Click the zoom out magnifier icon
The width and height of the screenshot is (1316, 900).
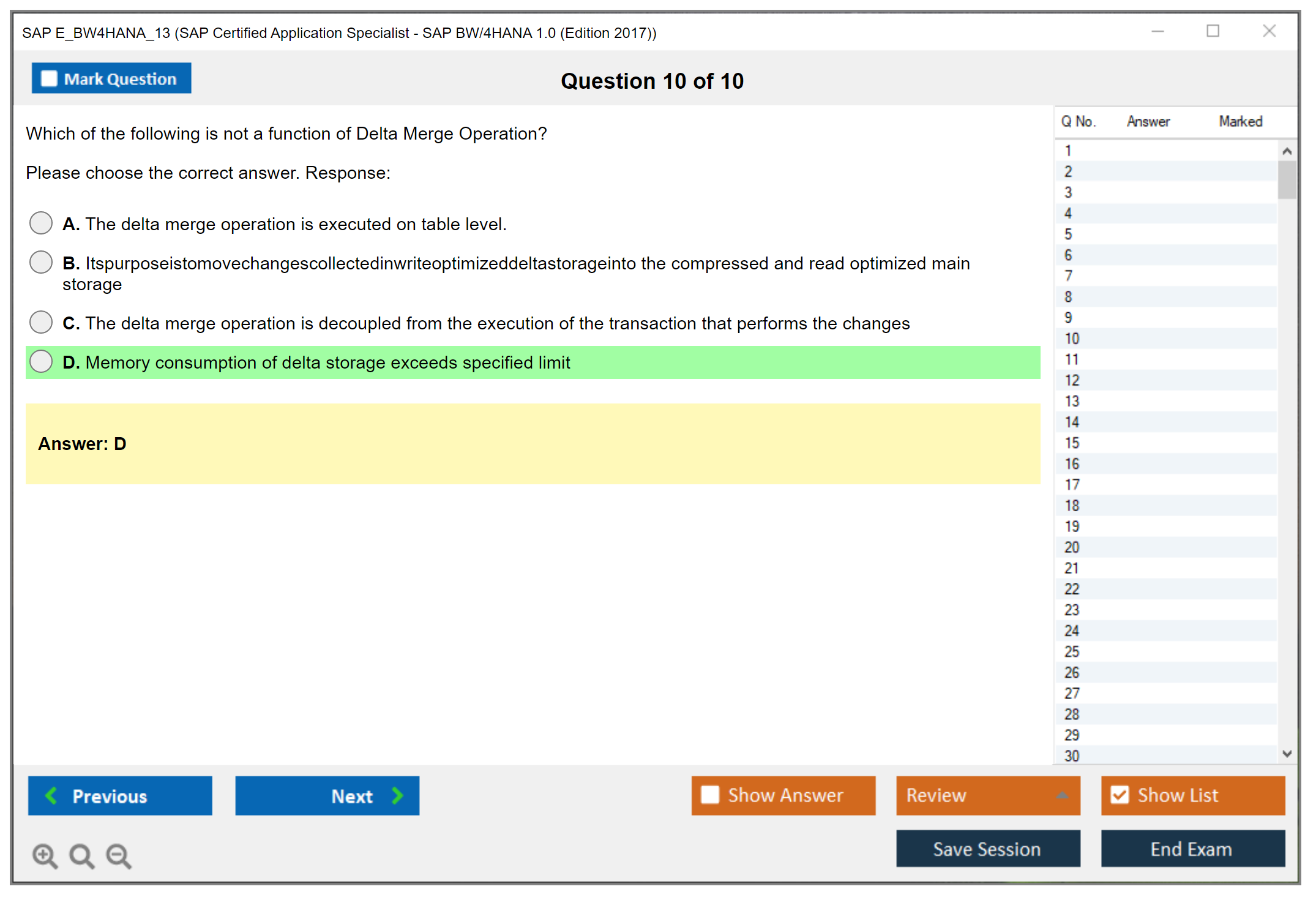(119, 855)
